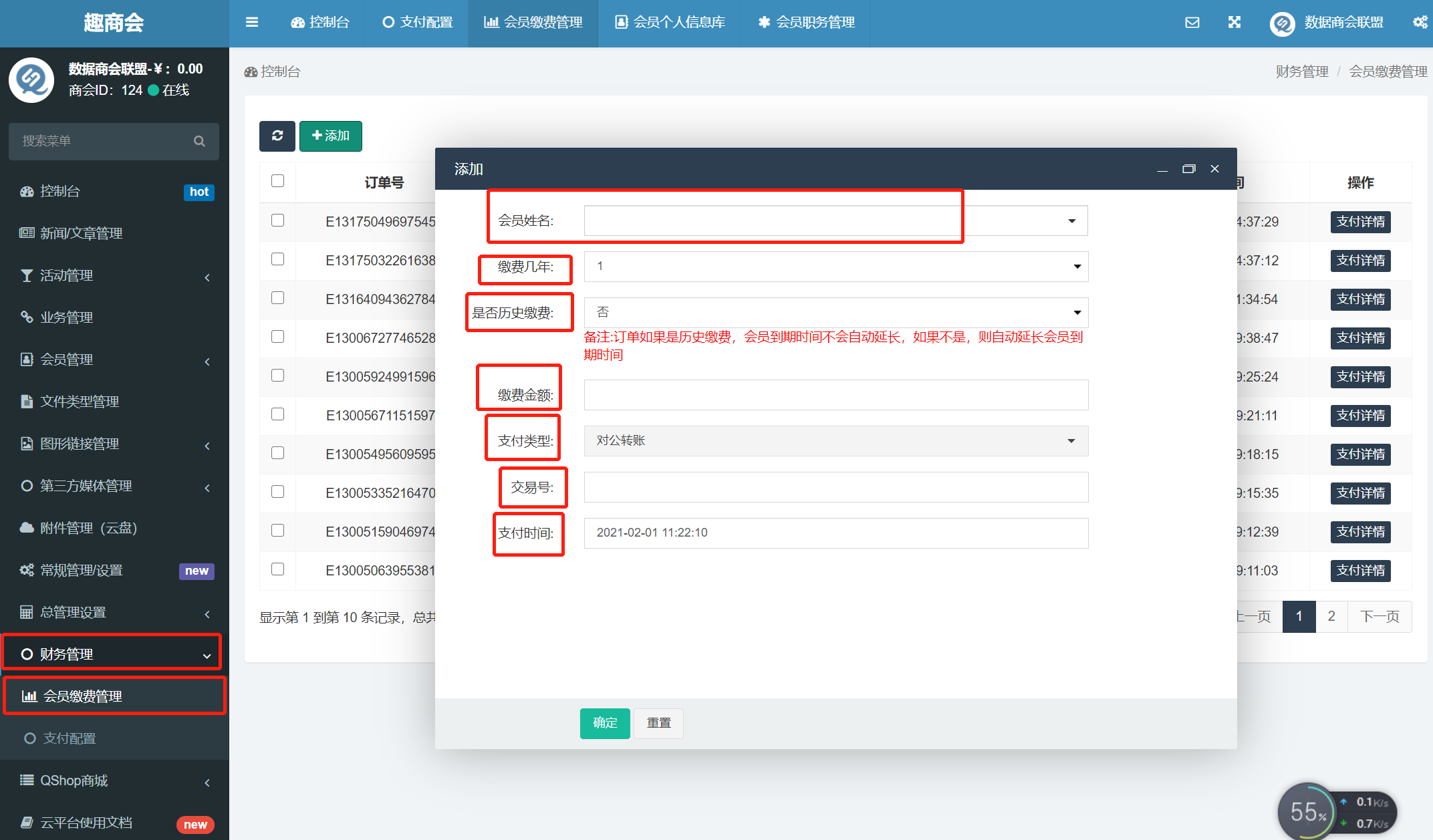Open the 缴费几年 dropdown

coord(835,267)
